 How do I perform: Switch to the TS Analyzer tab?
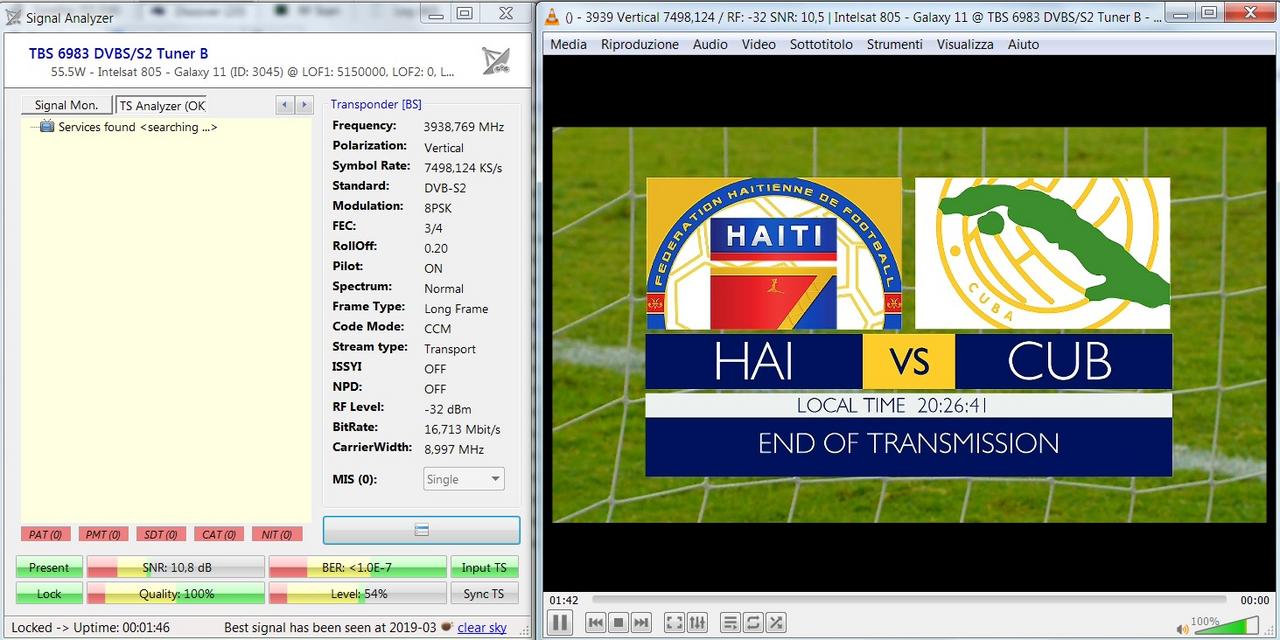pos(162,105)
